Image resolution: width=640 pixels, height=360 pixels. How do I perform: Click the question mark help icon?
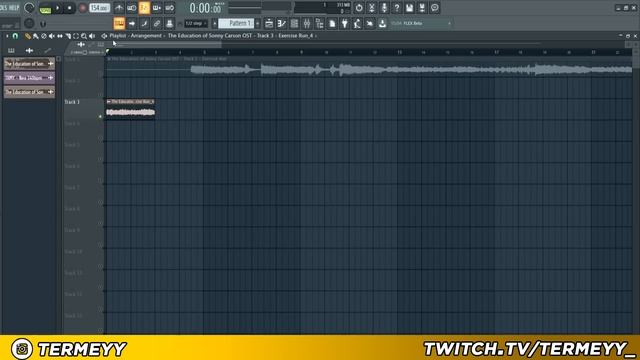click(397, 8)
